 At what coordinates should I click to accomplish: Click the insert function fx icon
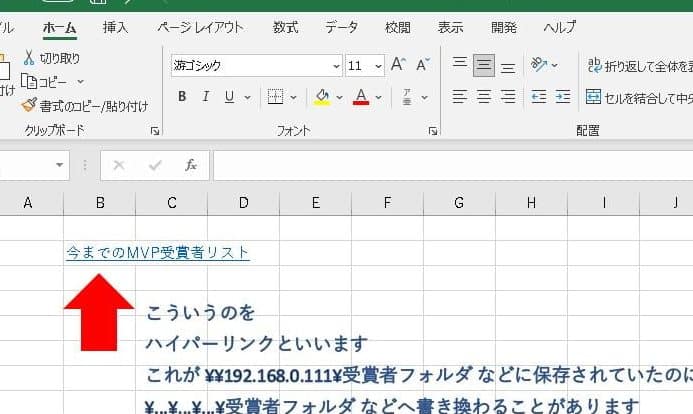pyautogui.click(x=190, y=165)
